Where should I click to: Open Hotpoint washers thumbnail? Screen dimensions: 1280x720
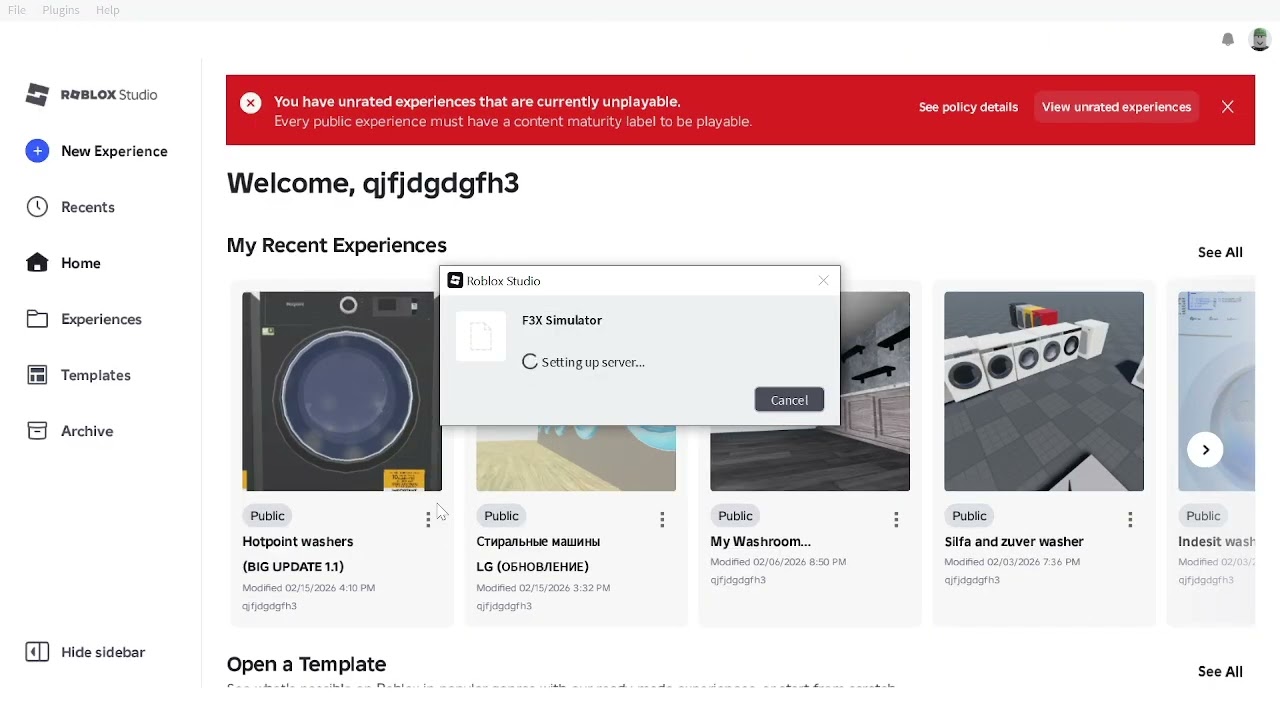click(x=340, y=391)
